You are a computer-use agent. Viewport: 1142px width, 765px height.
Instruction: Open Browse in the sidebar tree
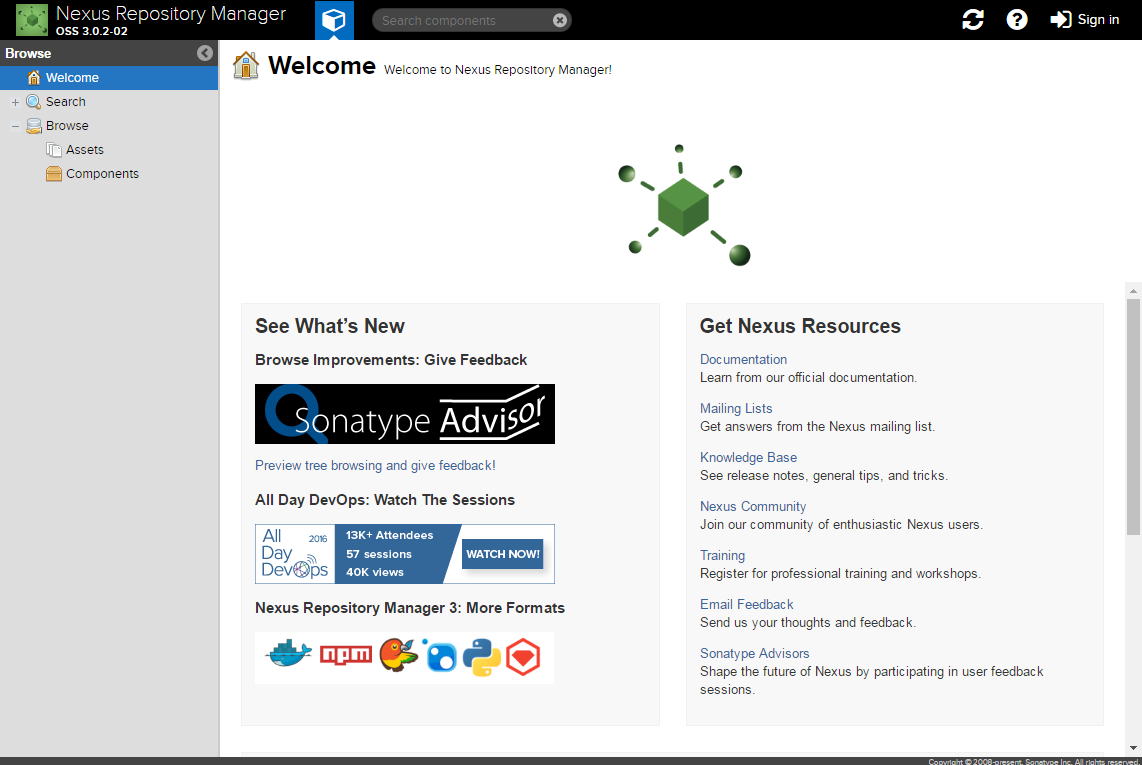(67, 126)
